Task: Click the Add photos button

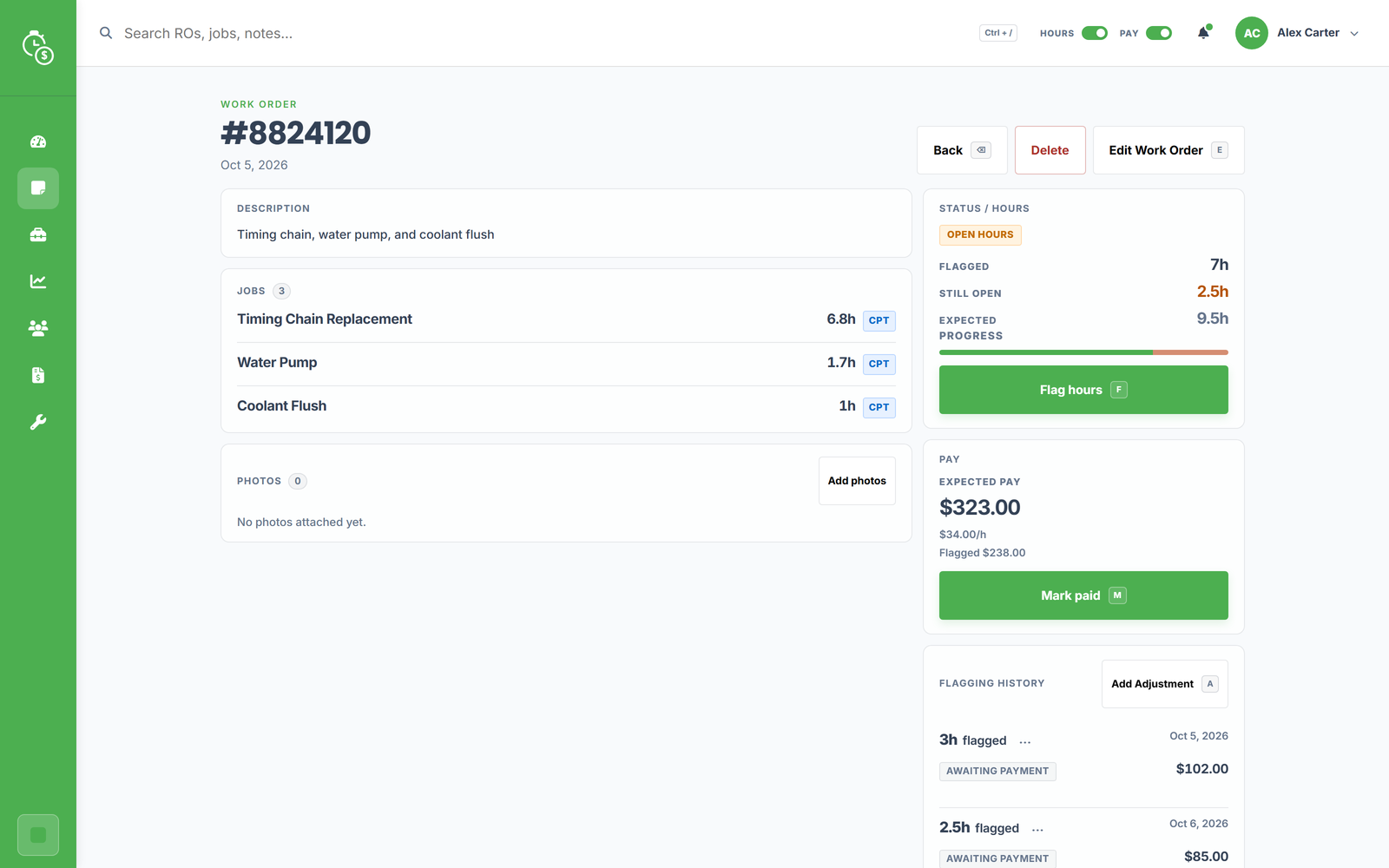Action: point(857,481)
